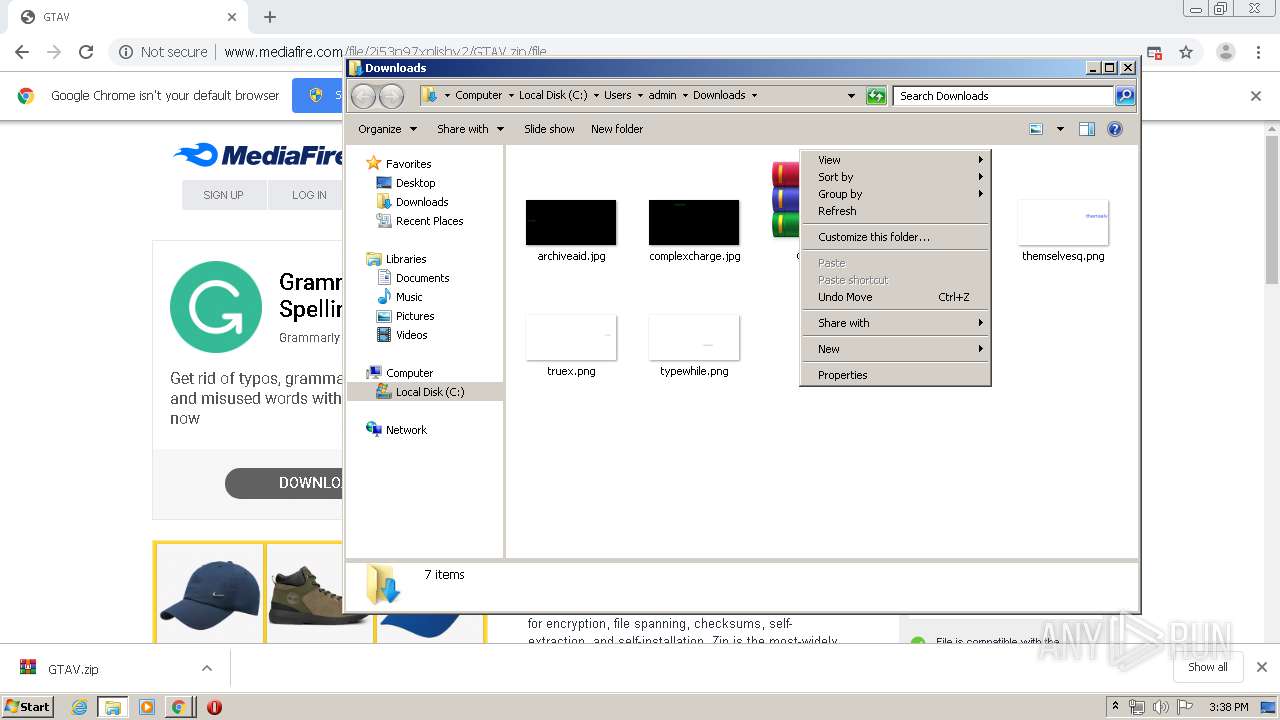Viewport: 1280px width, 720px height.
Task: Click the Users breadcrumb in address bar
Action: coord(617,96)
